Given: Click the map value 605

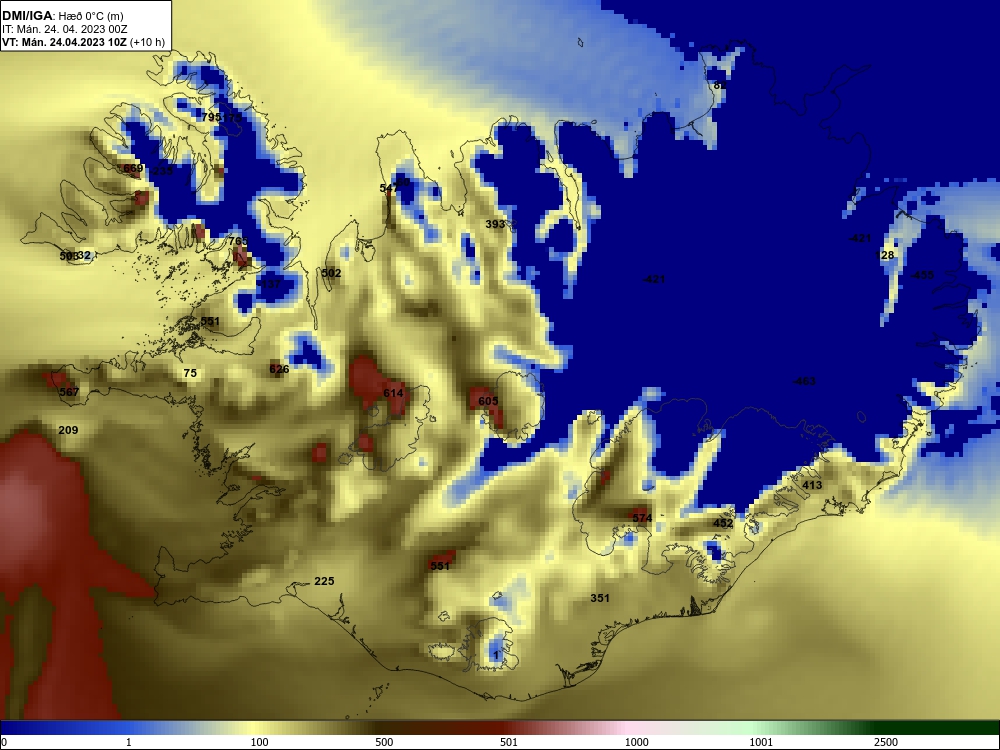Looking at the screenshot, I should [488, 401].
